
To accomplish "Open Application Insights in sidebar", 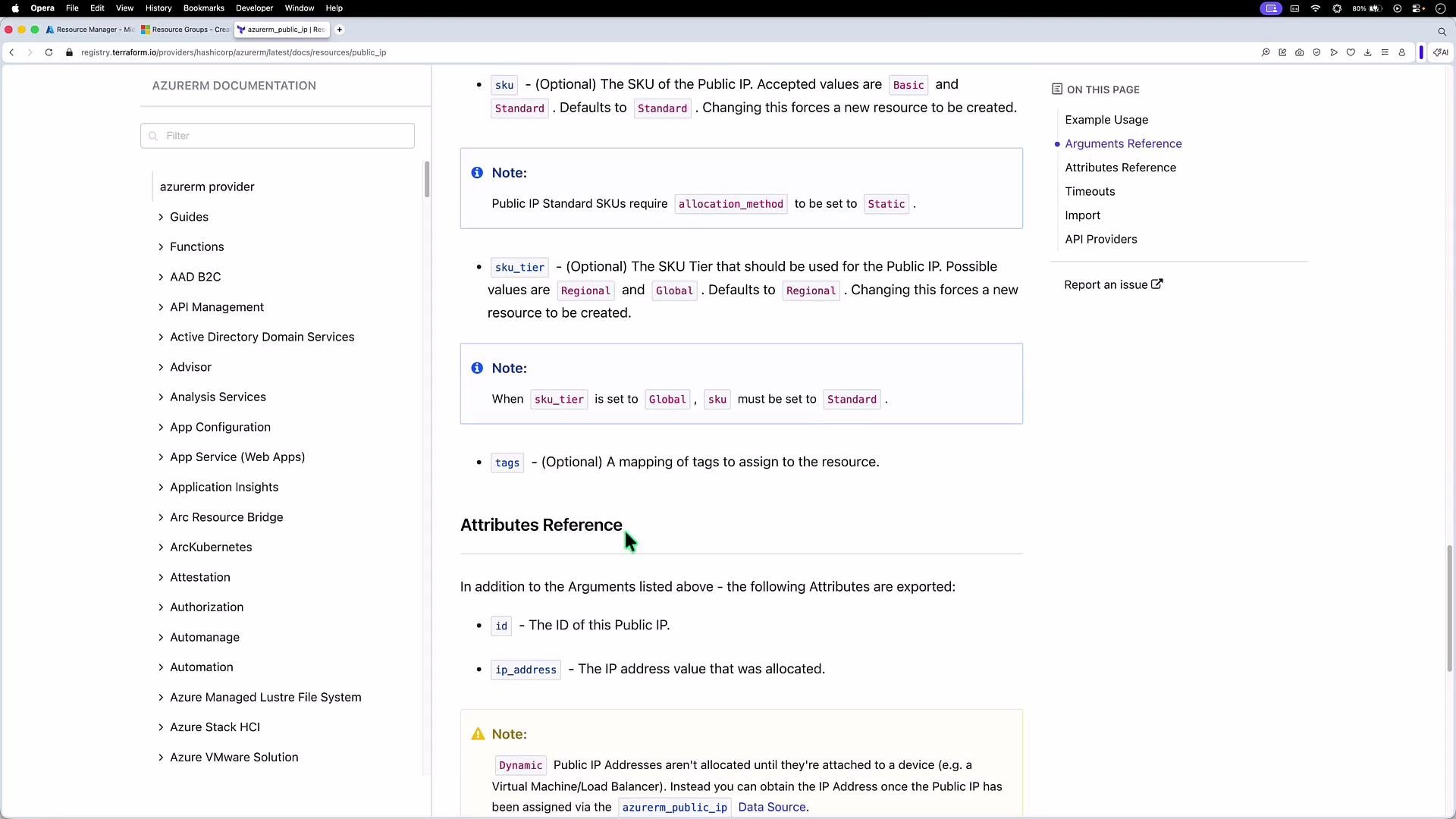I will point(224,487).
